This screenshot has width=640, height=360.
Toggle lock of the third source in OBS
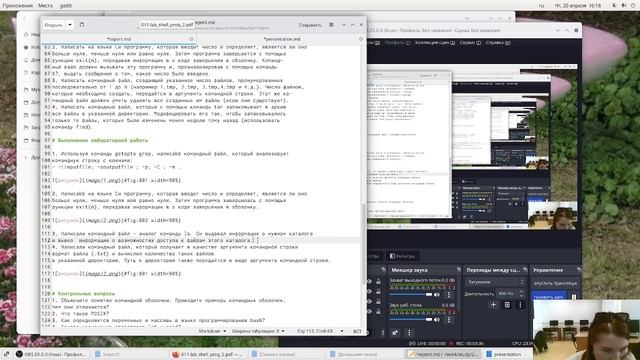(378, 301)
